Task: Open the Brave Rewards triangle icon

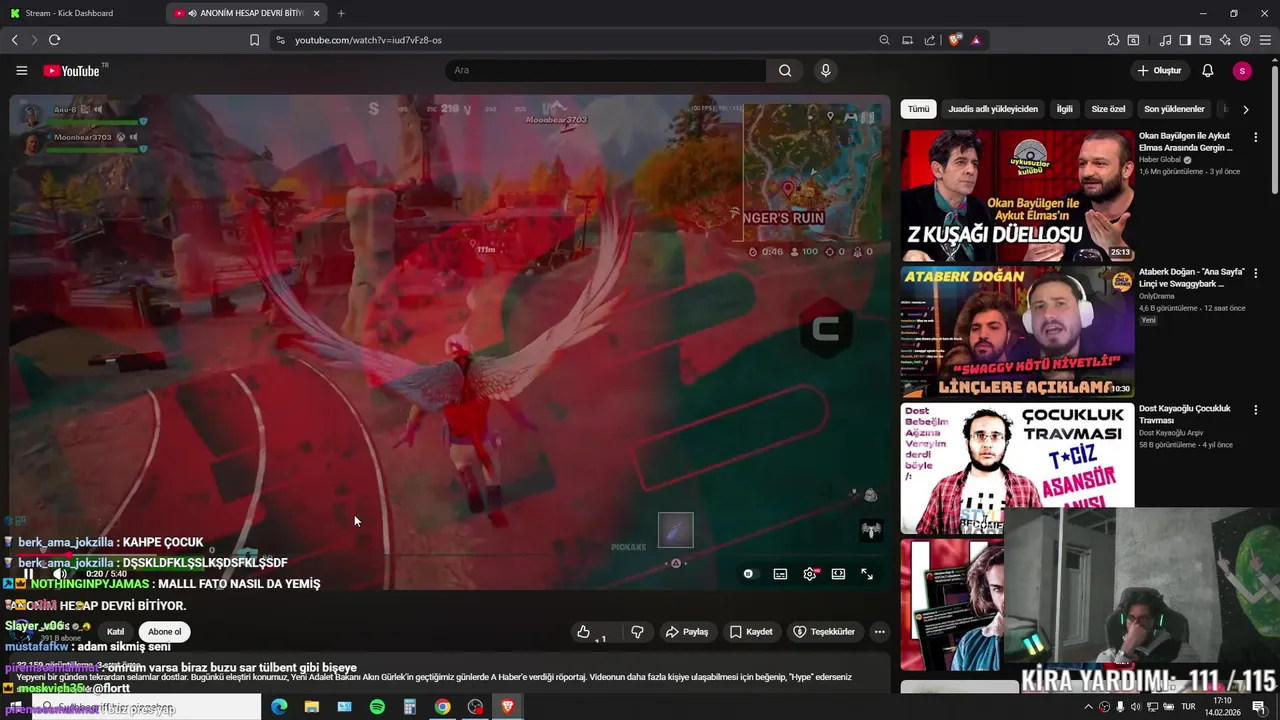Action: [x=976, y=40]
